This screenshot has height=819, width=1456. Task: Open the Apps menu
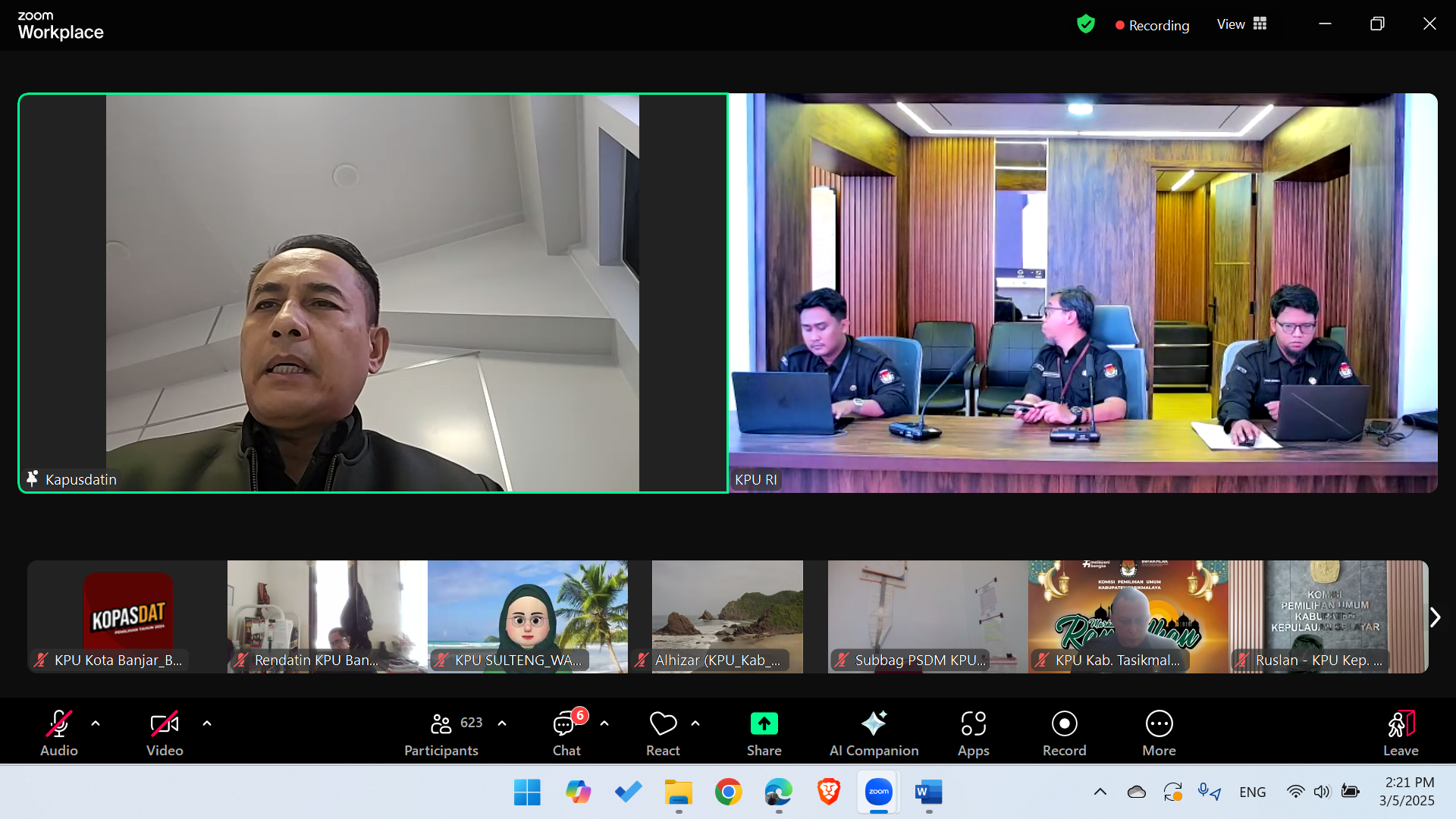[973, 733]
